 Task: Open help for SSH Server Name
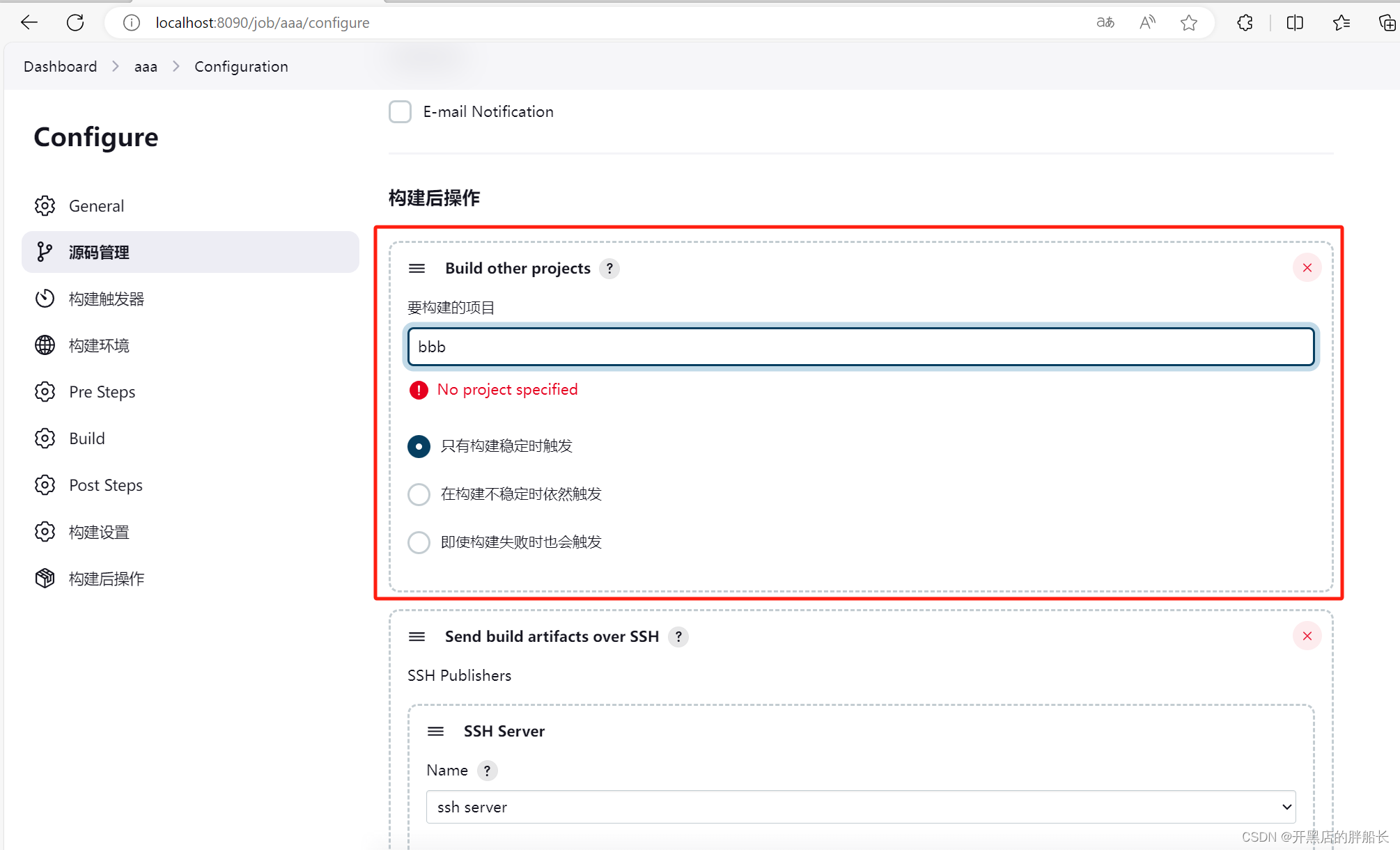pos(488,771)
